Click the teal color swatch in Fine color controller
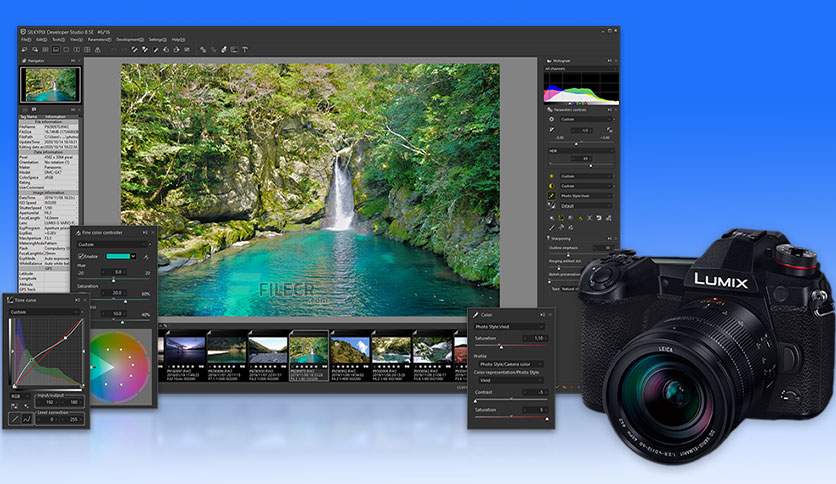This screenshot has height=484, width=836. [118, 256]
